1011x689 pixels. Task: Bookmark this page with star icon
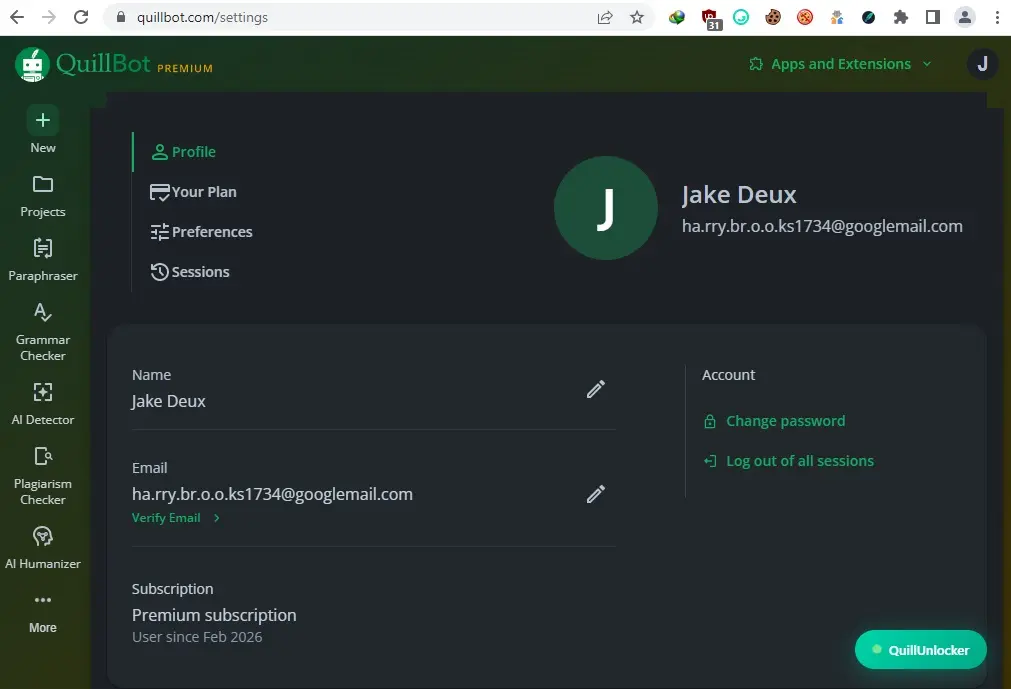pyautogui.click(x=637, y=17)
